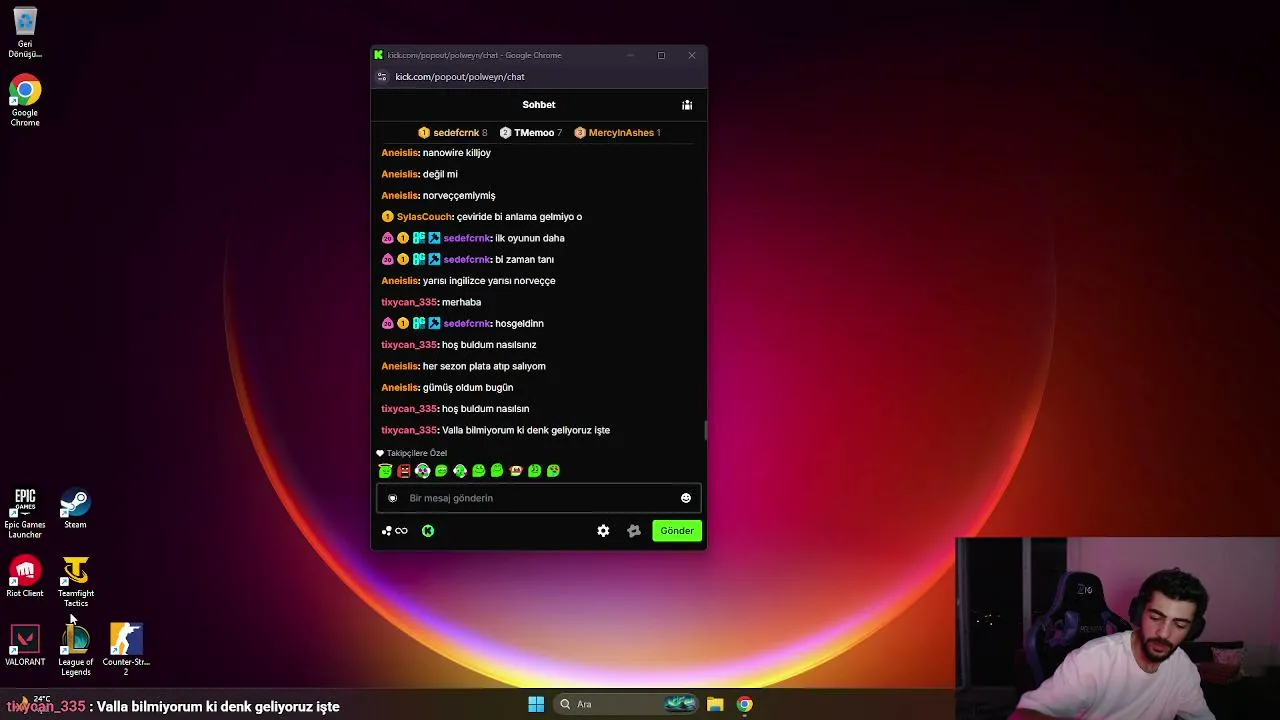Click username SylasCouch in chat

pyautogui.click(x=425, y=217)
